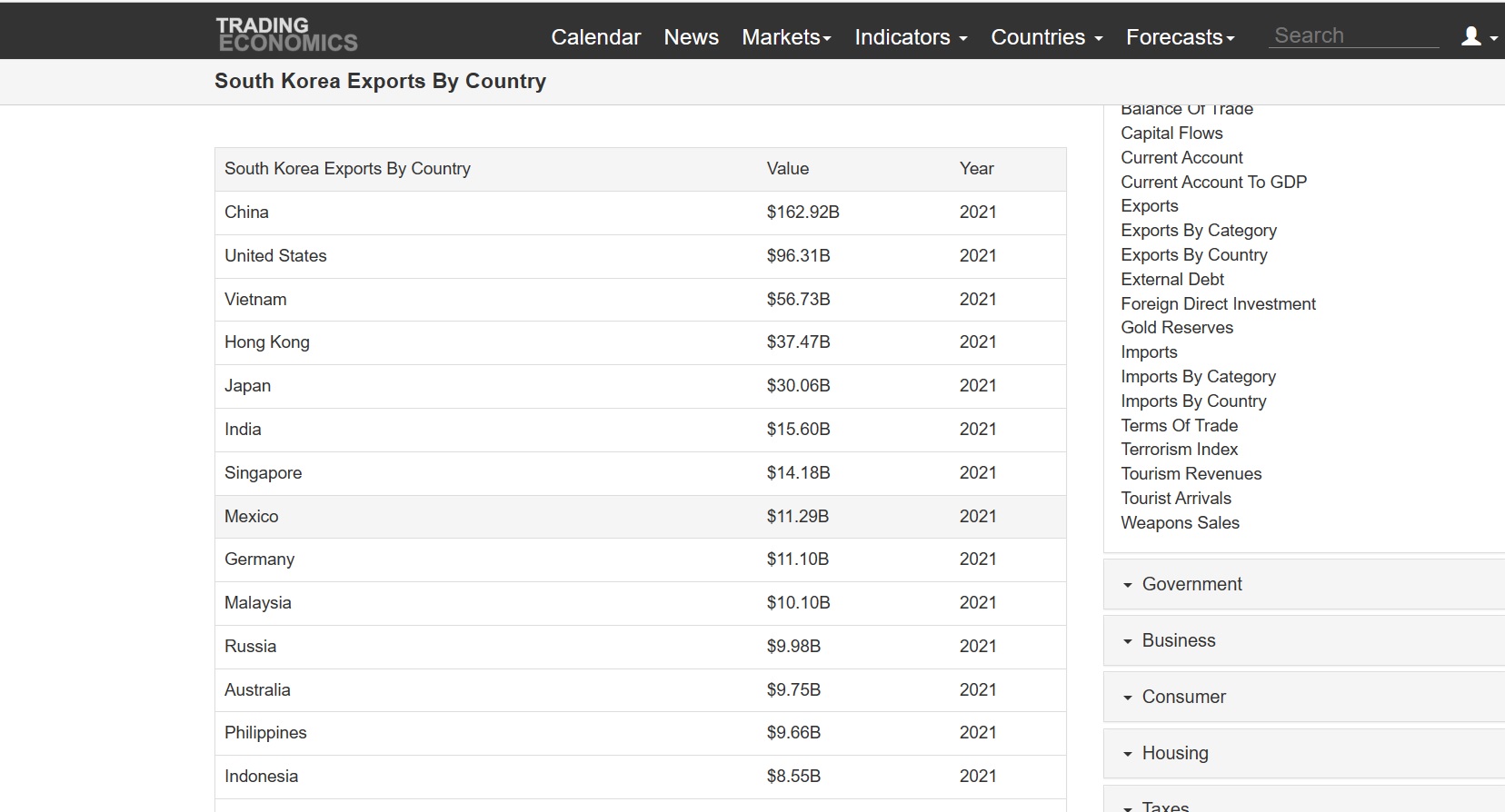Go to the News section
This screenshot has width=1505, height=812.
(x=691, y=37)
